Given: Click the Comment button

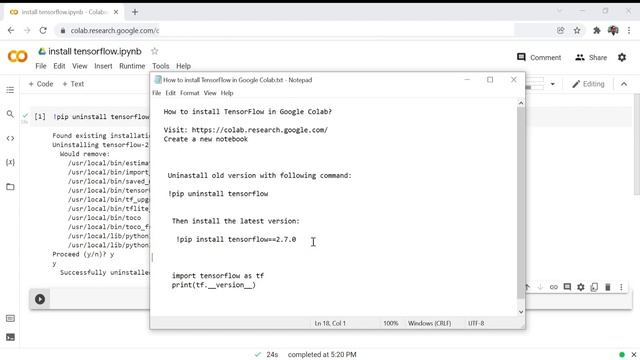Looking at the screenshot, I should (539, 58).
